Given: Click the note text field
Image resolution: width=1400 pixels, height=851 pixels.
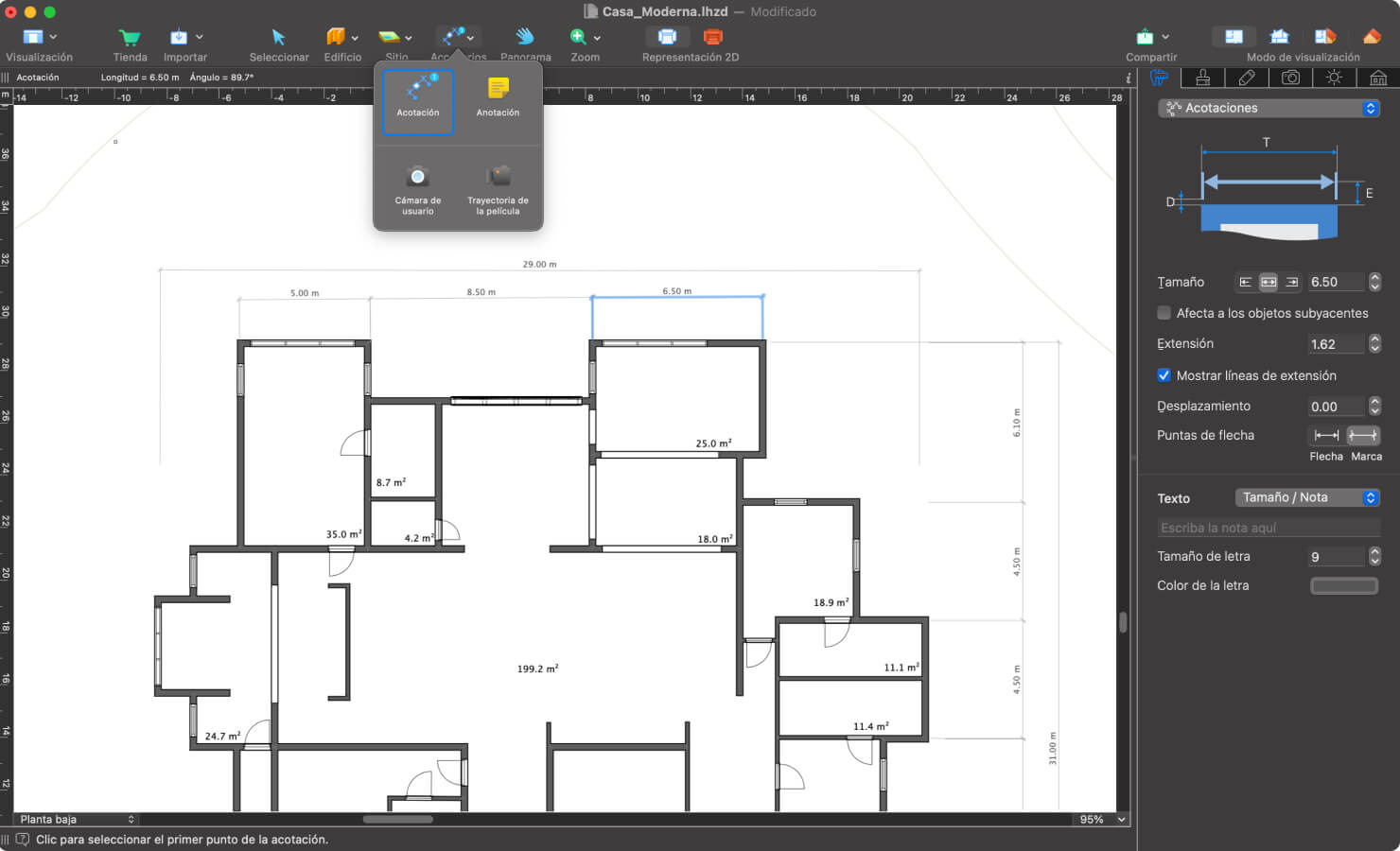Looking at the screenshot, I should pyautogui.click(x=1269, y=528).
